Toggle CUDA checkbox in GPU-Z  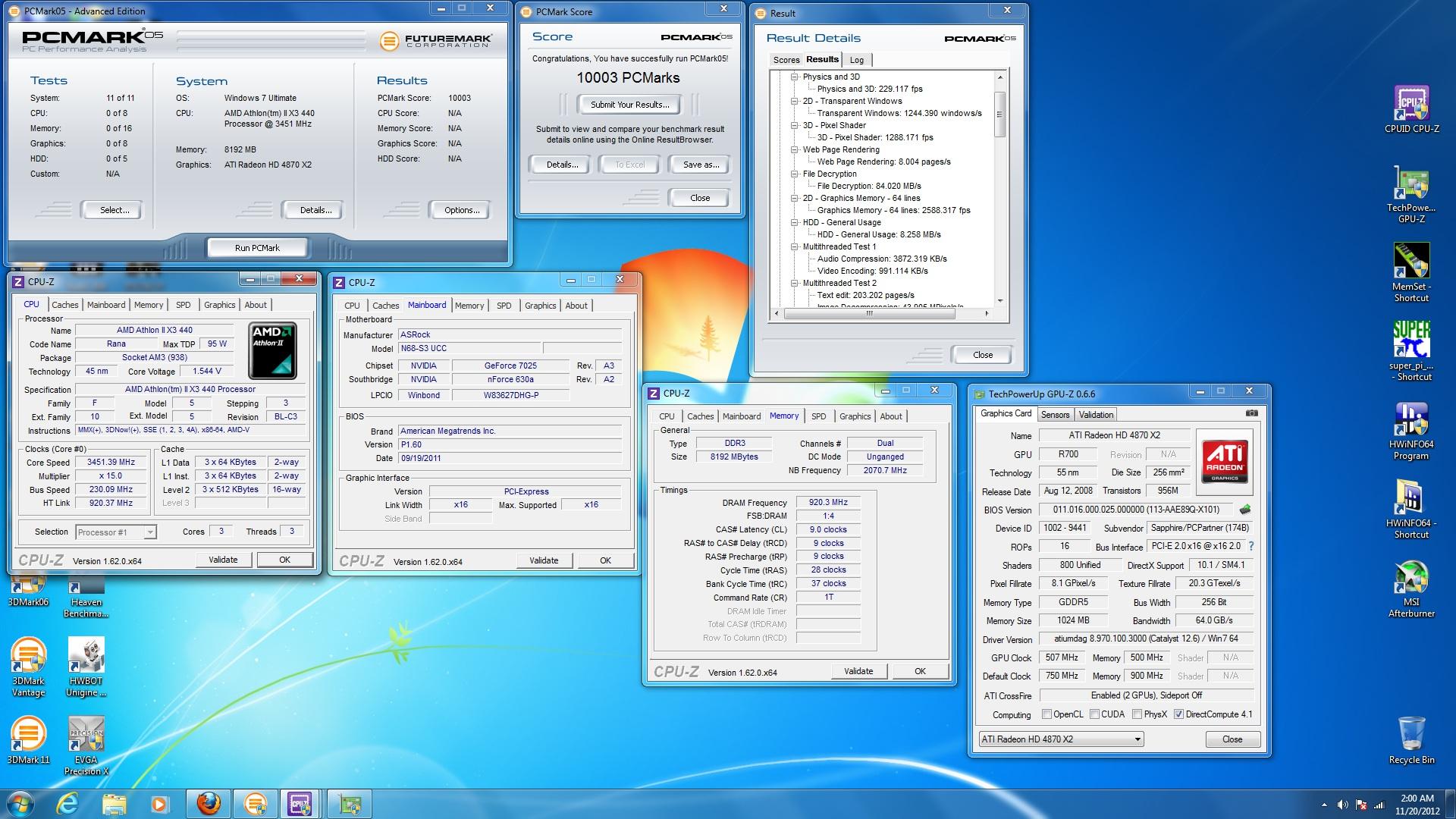1094,714
